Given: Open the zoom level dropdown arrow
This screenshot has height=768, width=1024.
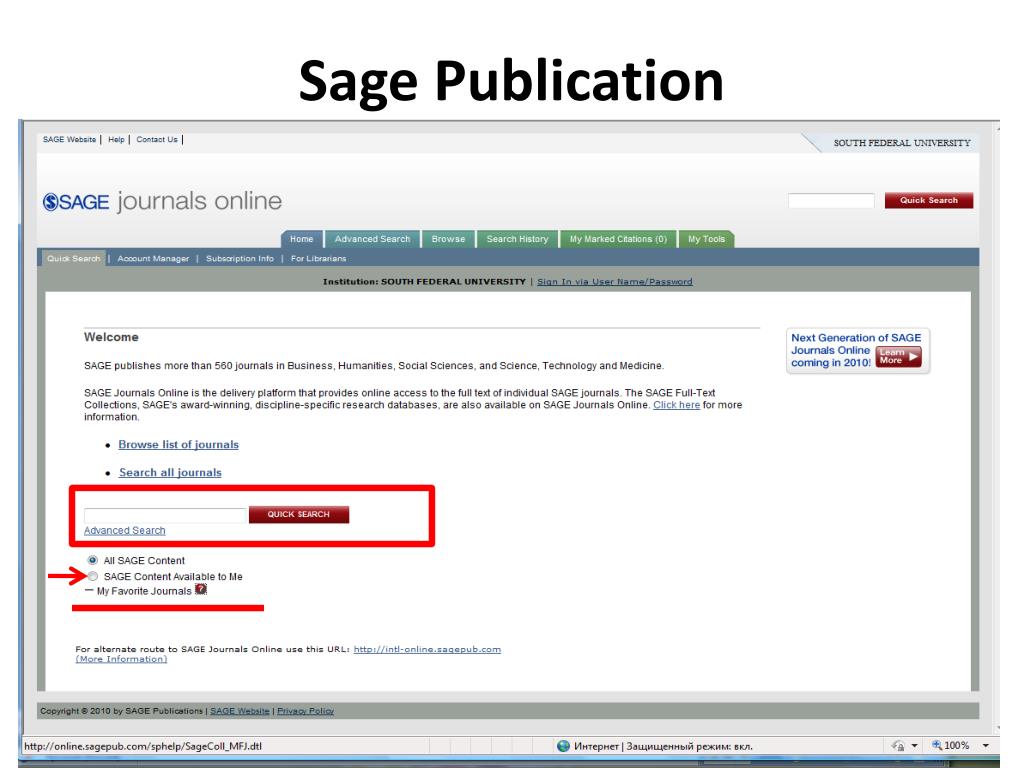Looking at the screenshot, I should pos(985,745).
